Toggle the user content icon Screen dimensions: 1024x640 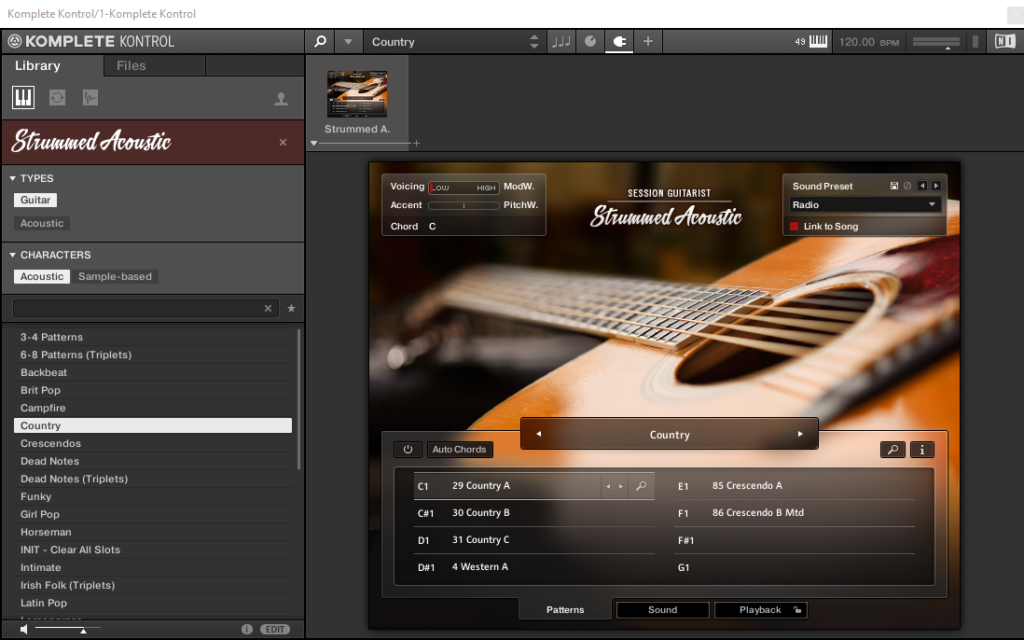[281, 99]
